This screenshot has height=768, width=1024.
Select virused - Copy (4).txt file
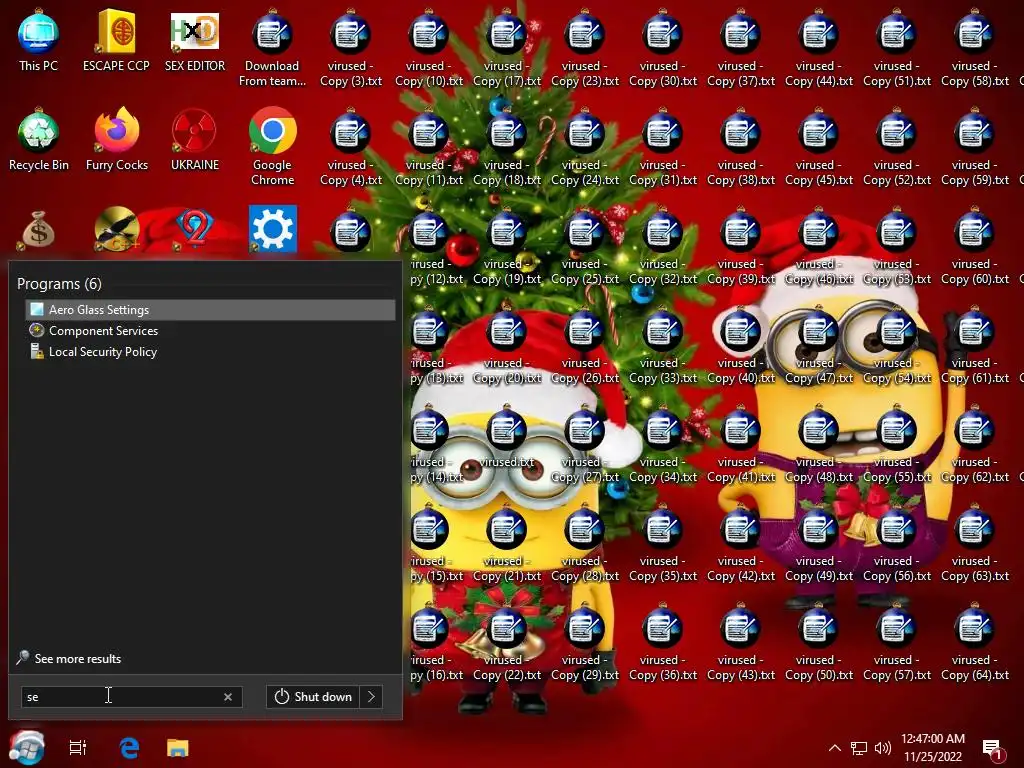tap(351, 147)
